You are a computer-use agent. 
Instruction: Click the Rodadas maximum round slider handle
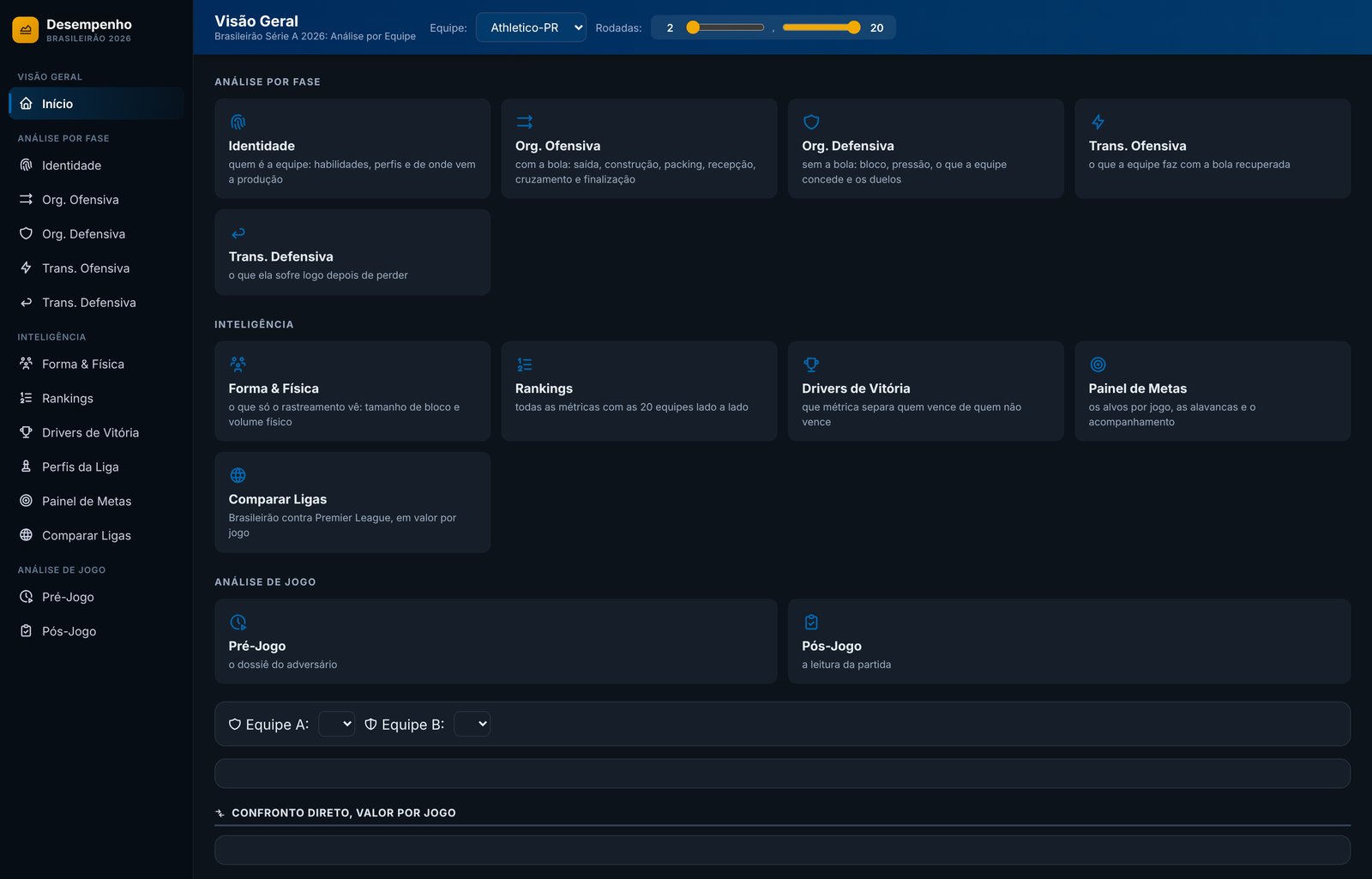[853, 27]
